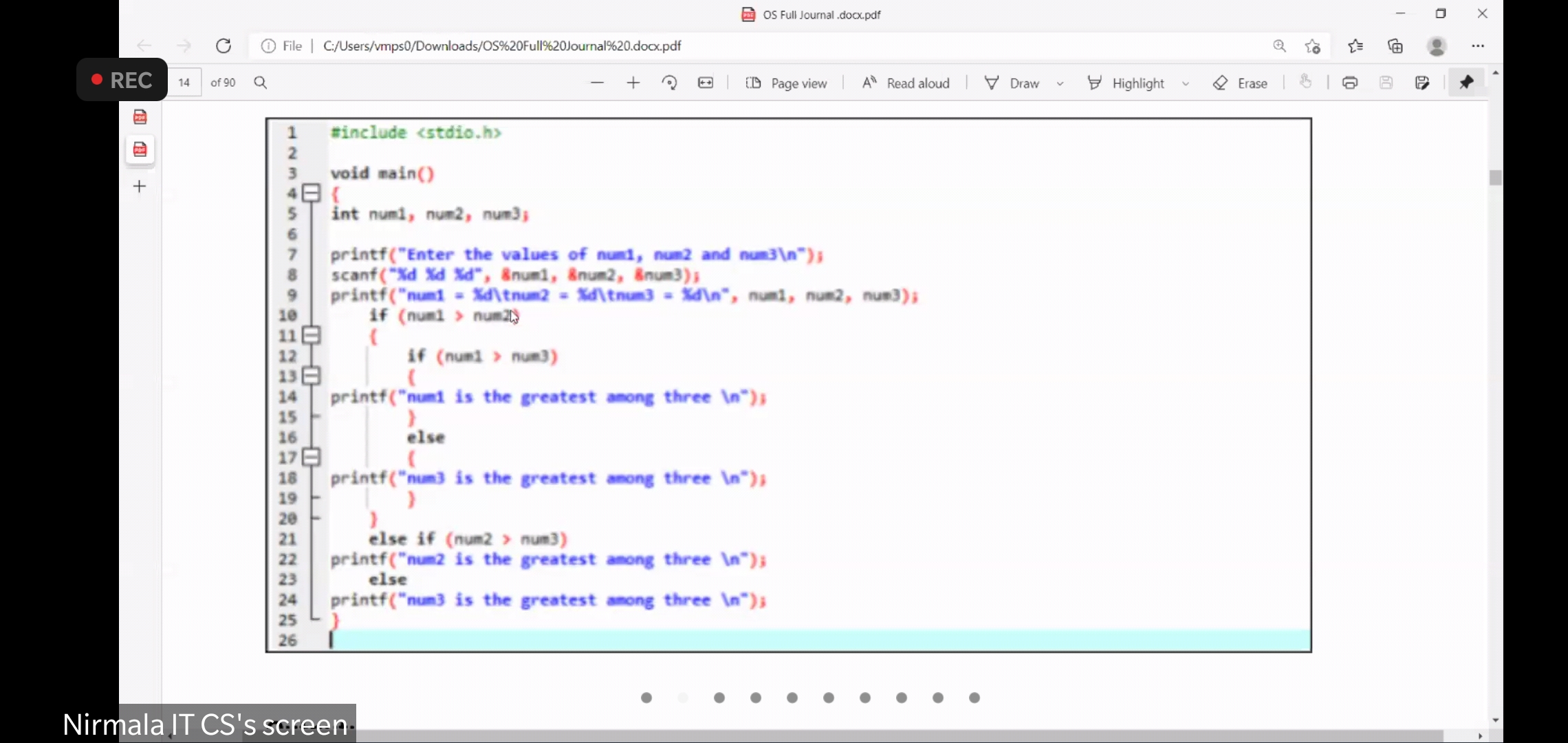The width and height of the screenshot is (1568, 743).
Task: Click the zoom in plus icon
Action: click(633, 83)
